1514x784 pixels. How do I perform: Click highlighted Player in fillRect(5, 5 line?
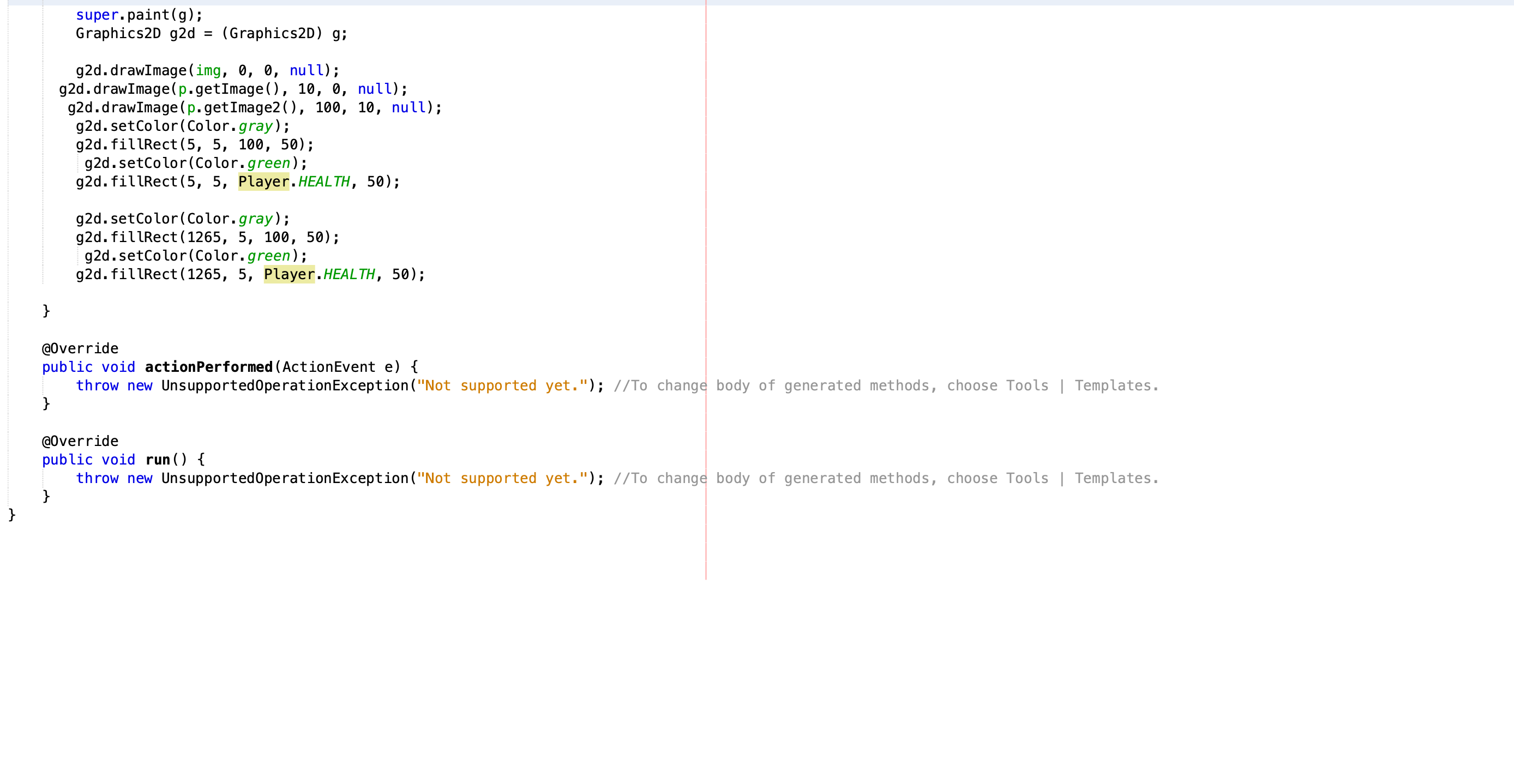point(263,182)
